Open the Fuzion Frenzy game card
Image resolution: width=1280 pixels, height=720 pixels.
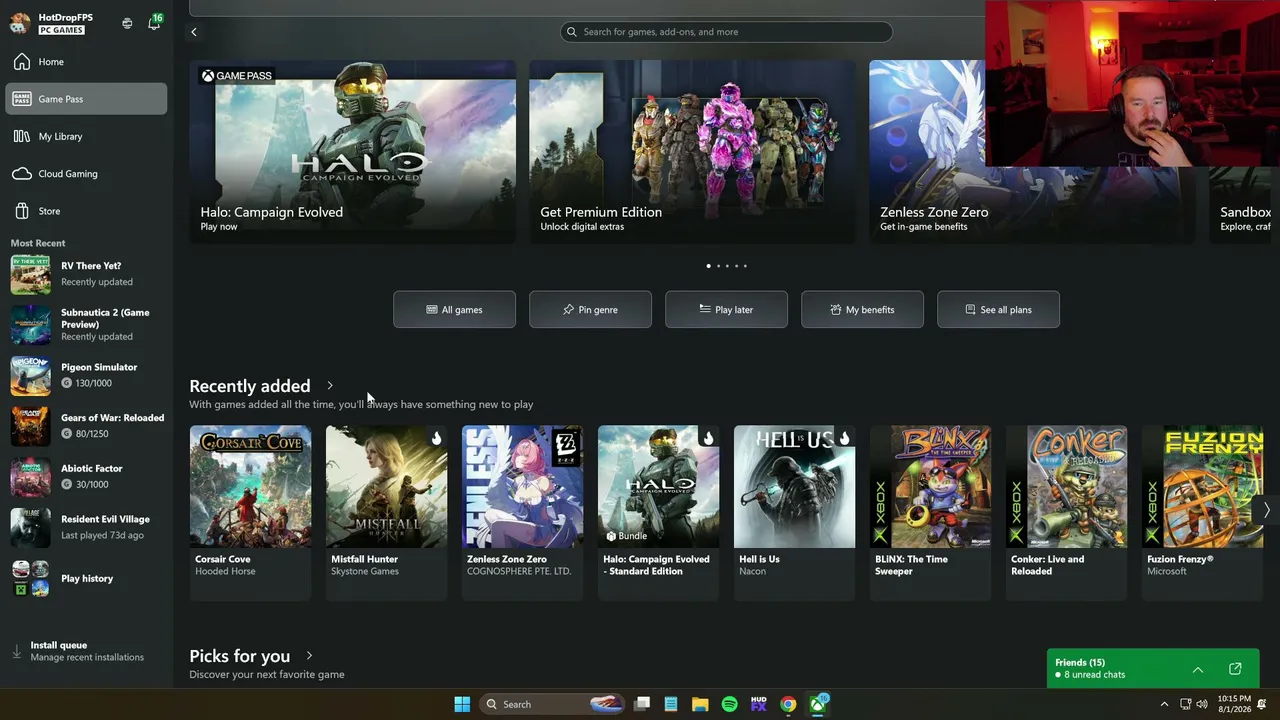click(x=1202, y=512)
